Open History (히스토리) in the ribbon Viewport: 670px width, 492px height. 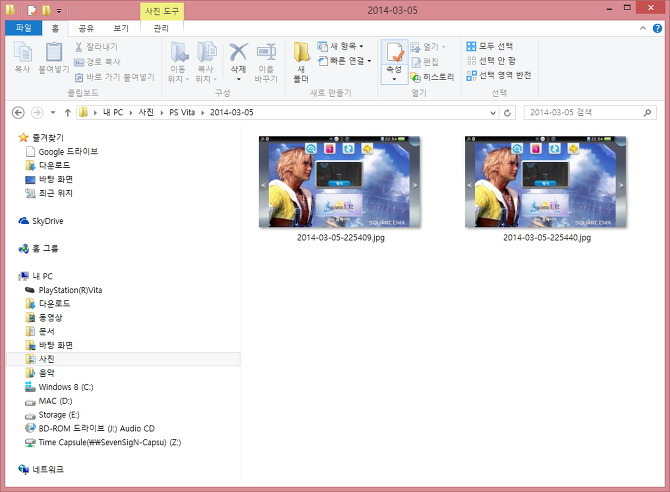point(432,77)
